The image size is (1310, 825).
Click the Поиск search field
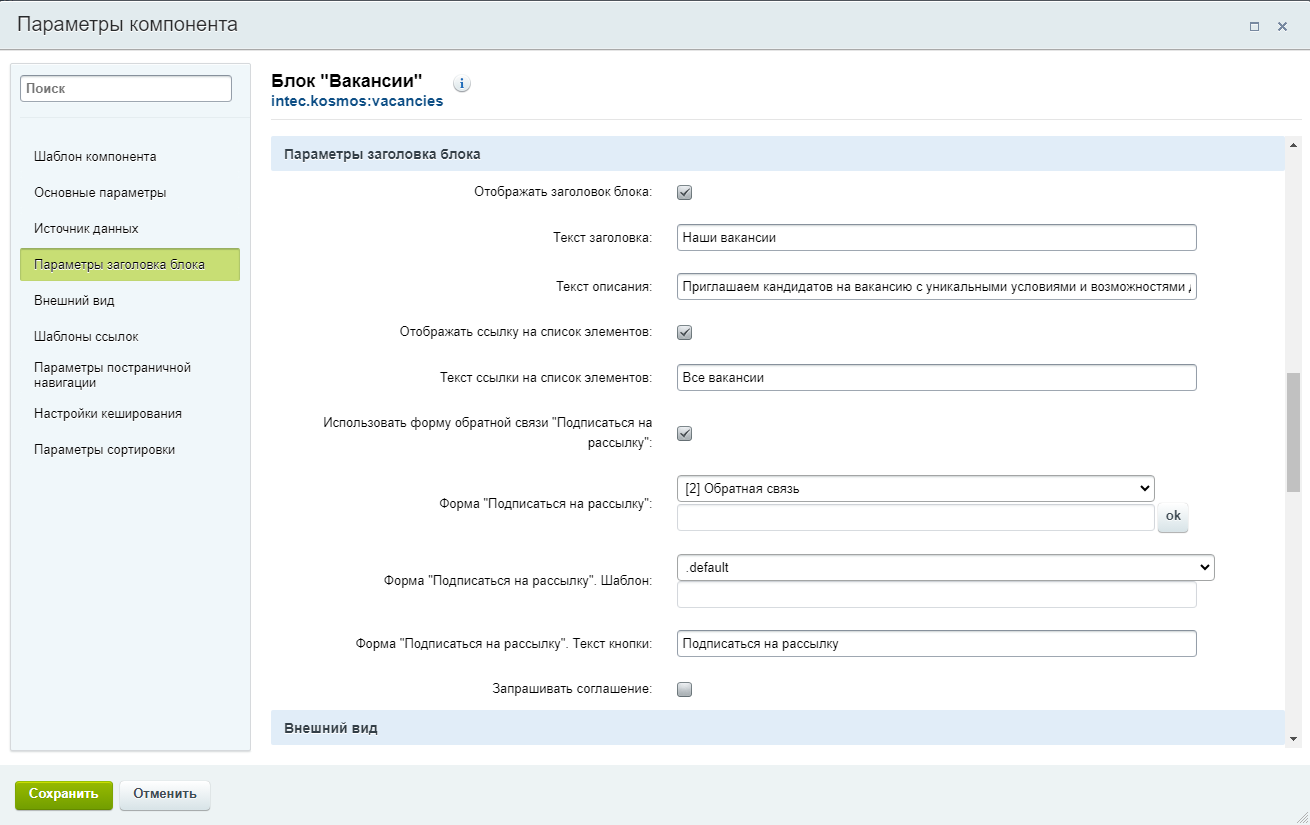(126, 88)
